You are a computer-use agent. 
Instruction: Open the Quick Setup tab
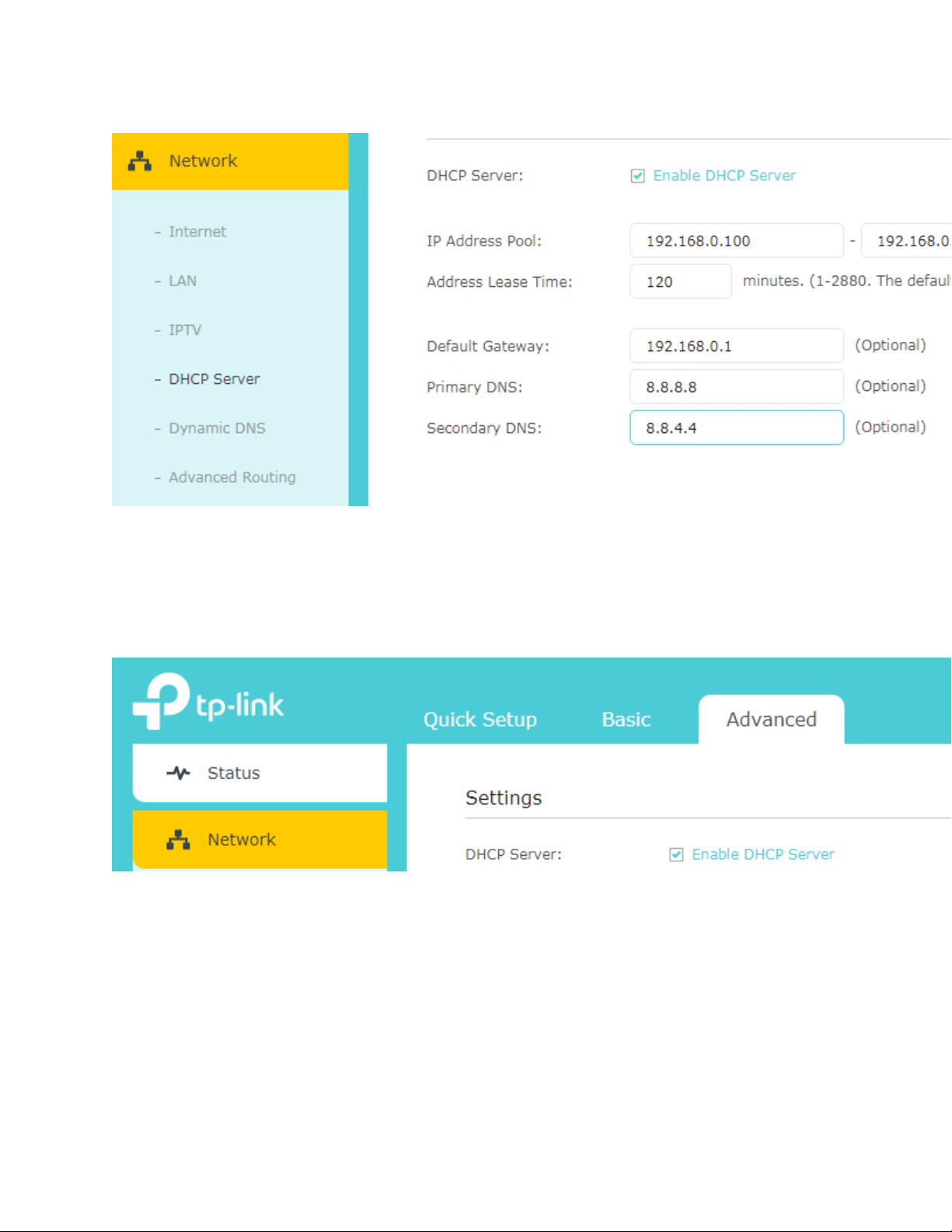click(480, 719)
